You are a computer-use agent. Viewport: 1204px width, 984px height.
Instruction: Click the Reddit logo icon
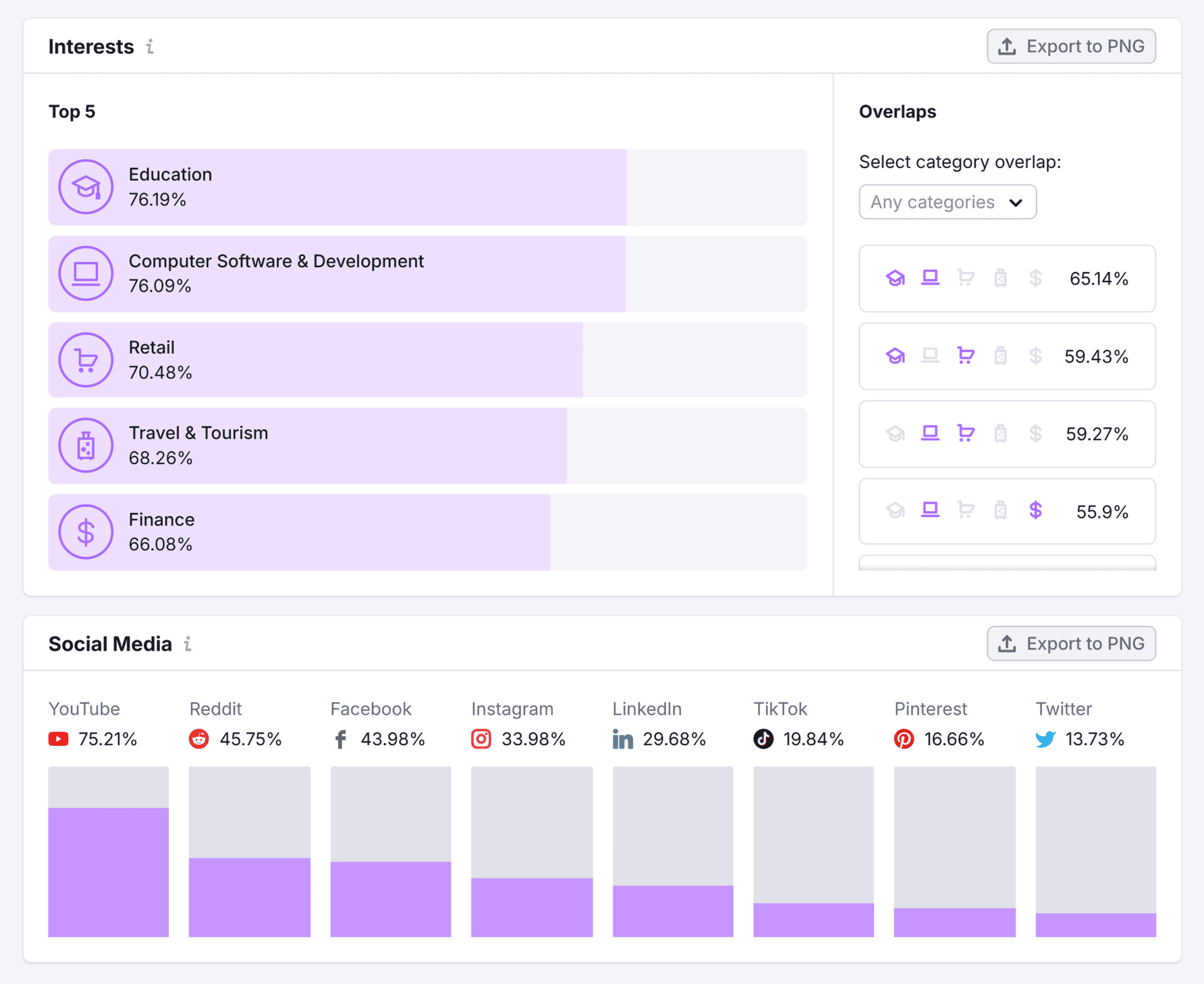tap(199, 739)
